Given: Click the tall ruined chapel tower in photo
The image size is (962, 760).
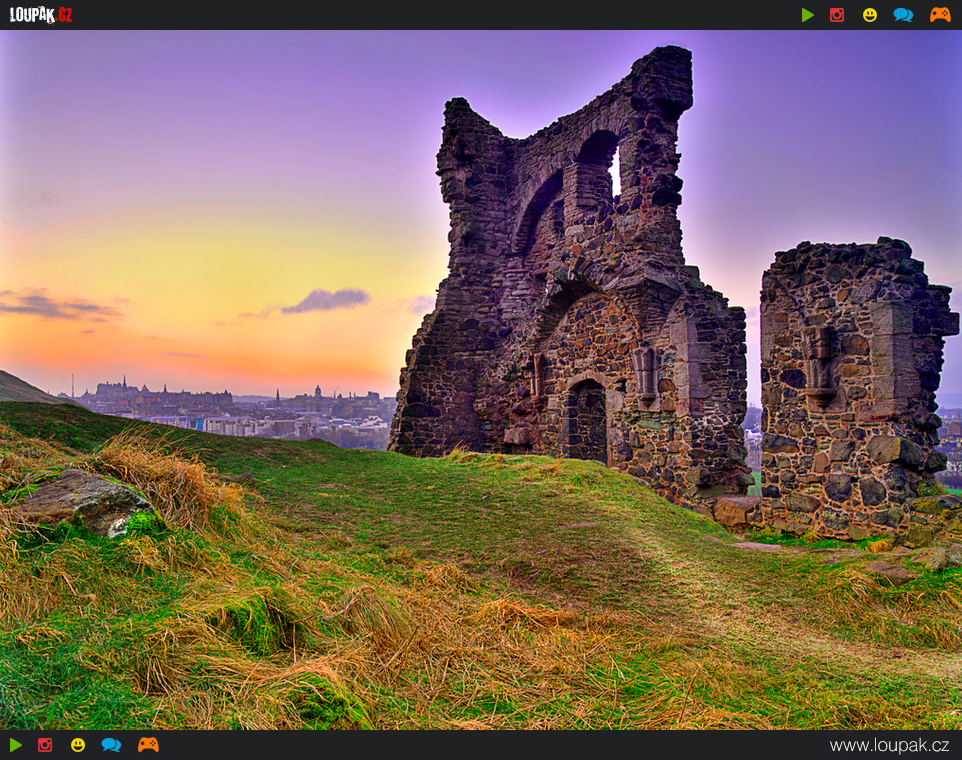Looking at the screenshot, I should pos(560,280).
